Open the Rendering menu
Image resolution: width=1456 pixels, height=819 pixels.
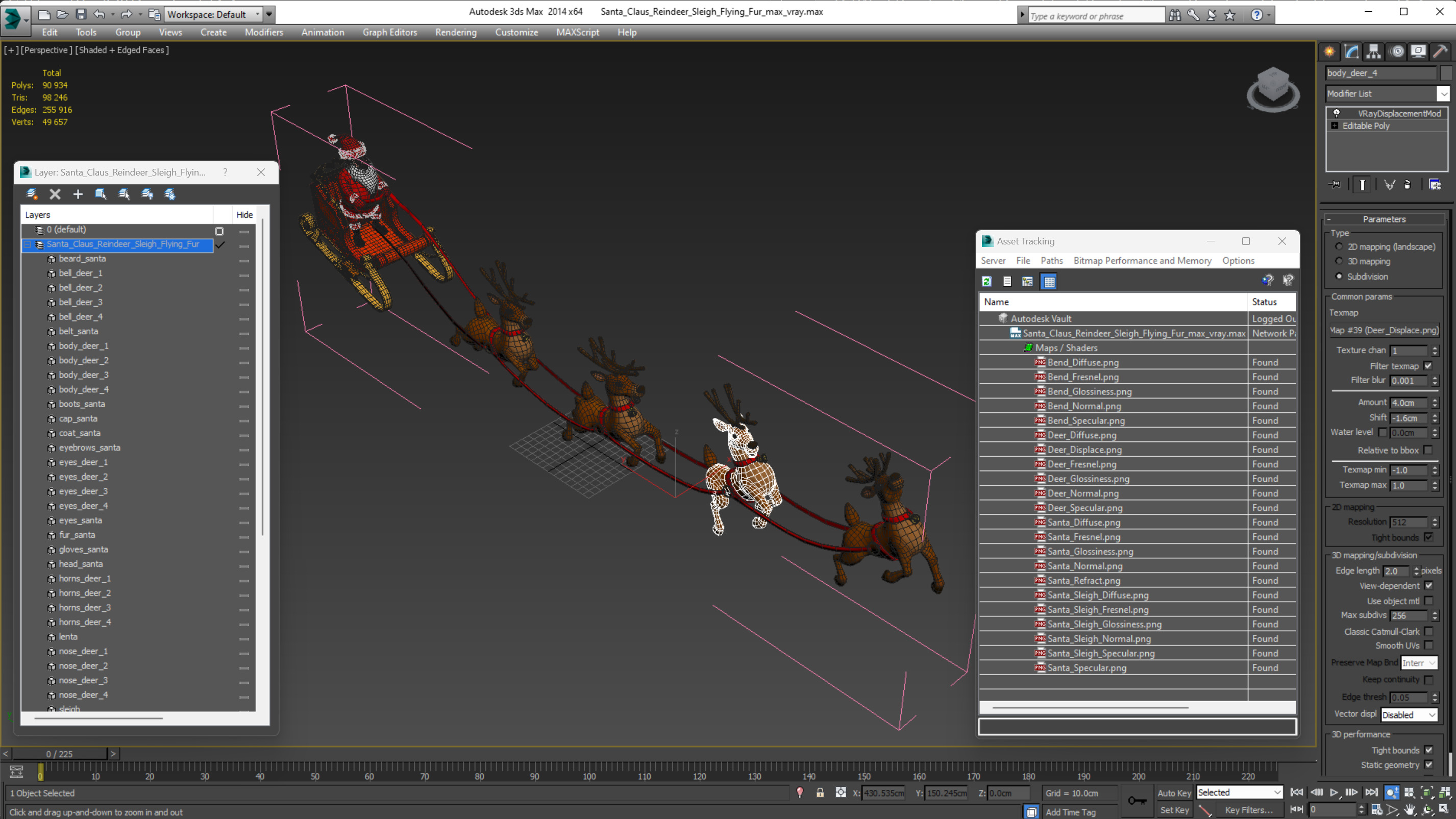coord(456,32)
